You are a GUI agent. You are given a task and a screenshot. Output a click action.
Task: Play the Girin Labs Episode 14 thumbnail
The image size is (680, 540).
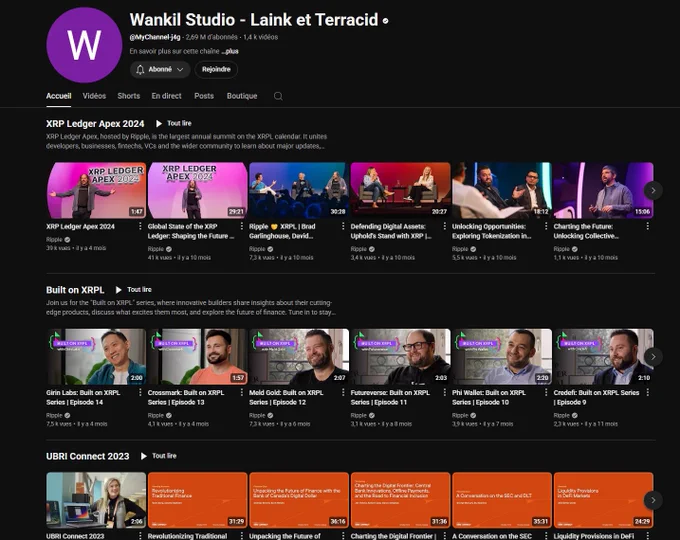click(x=96, y=357)
